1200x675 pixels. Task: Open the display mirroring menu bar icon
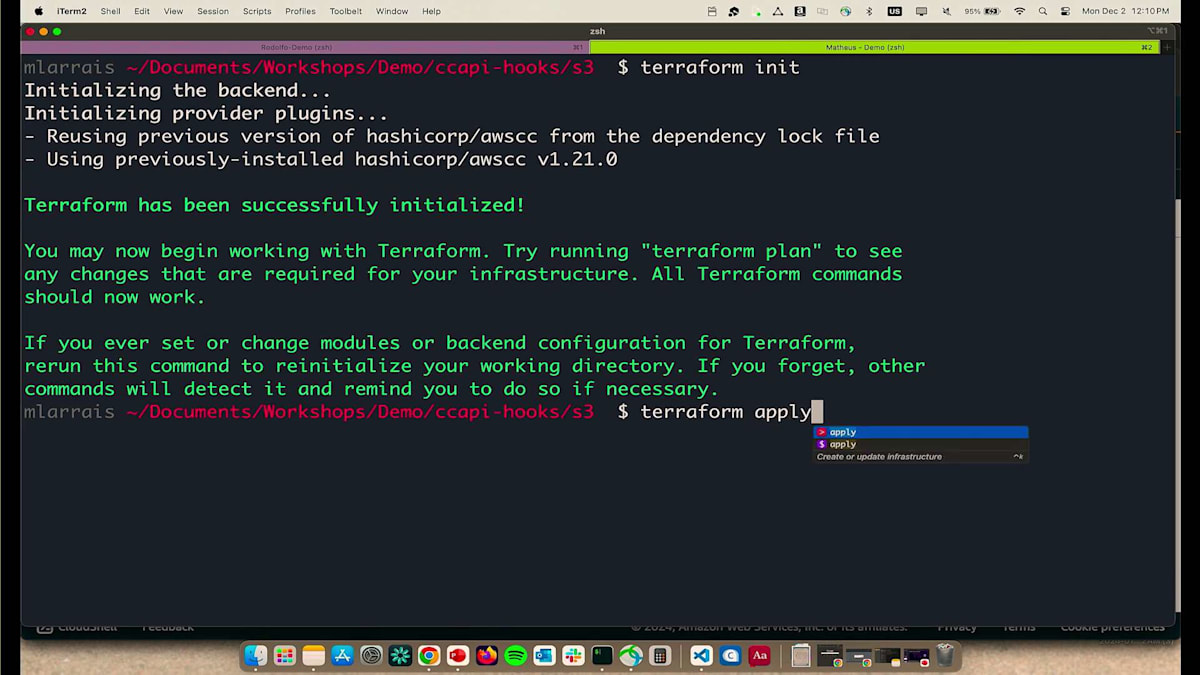(x=921, y=11)
